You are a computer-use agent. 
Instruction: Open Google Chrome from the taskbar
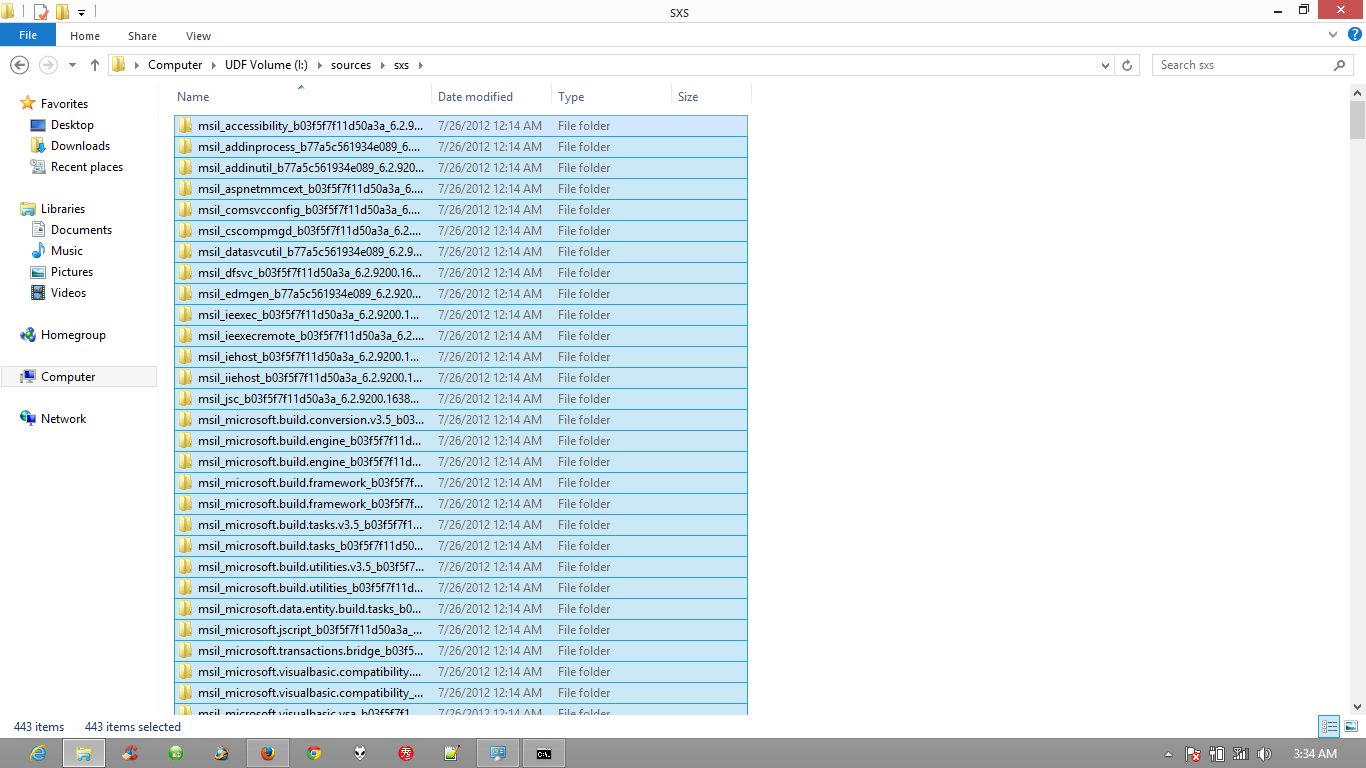coord(314,753)
